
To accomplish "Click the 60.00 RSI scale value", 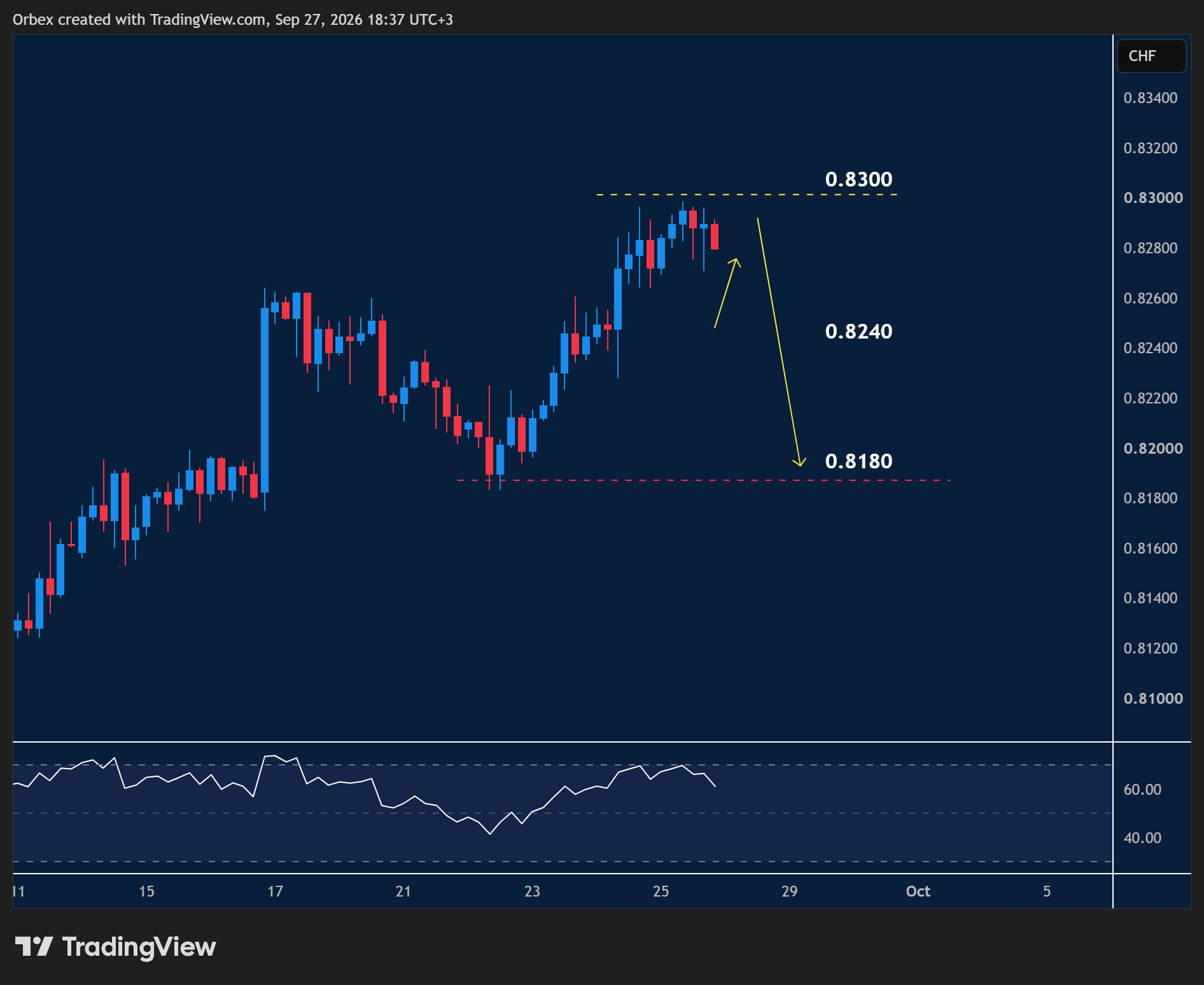I will click(x=1142, y=790).
